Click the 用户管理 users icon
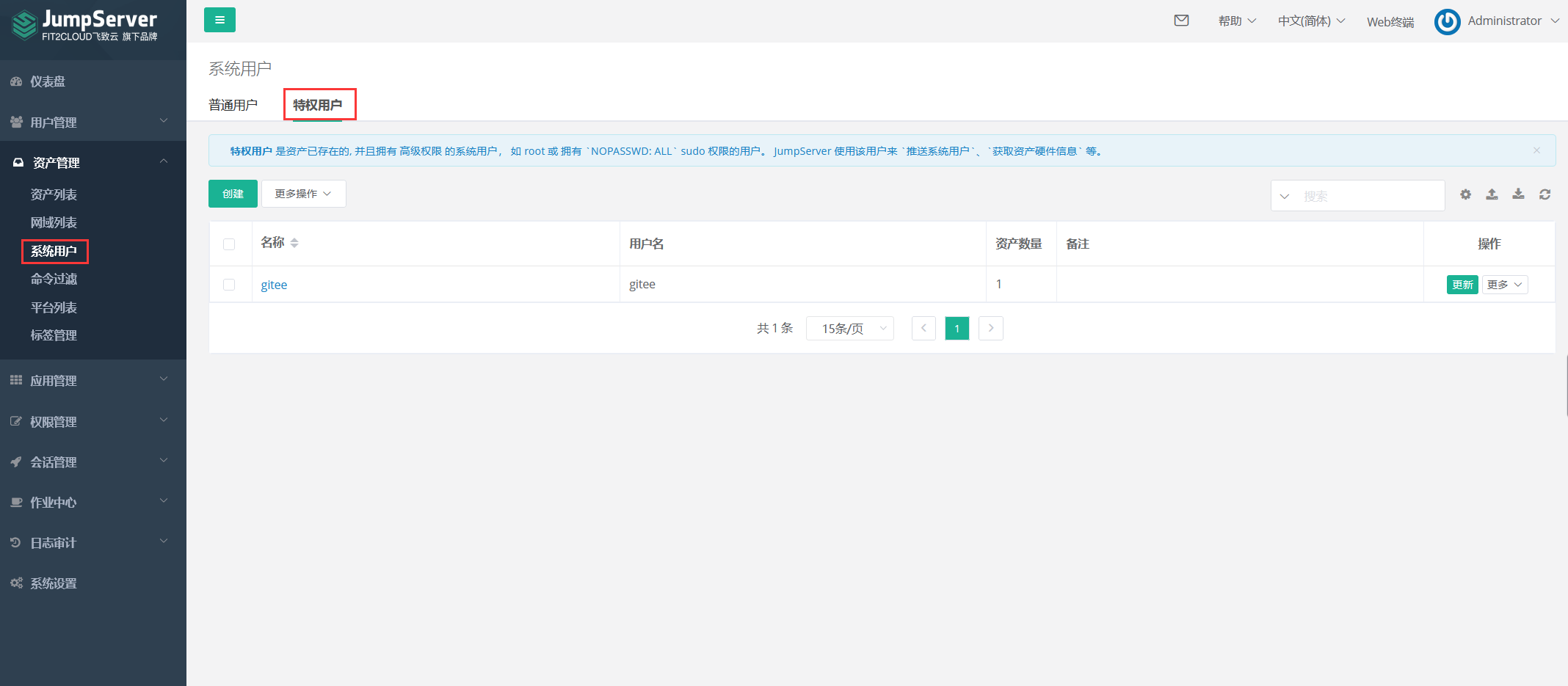 pos(16,122)
